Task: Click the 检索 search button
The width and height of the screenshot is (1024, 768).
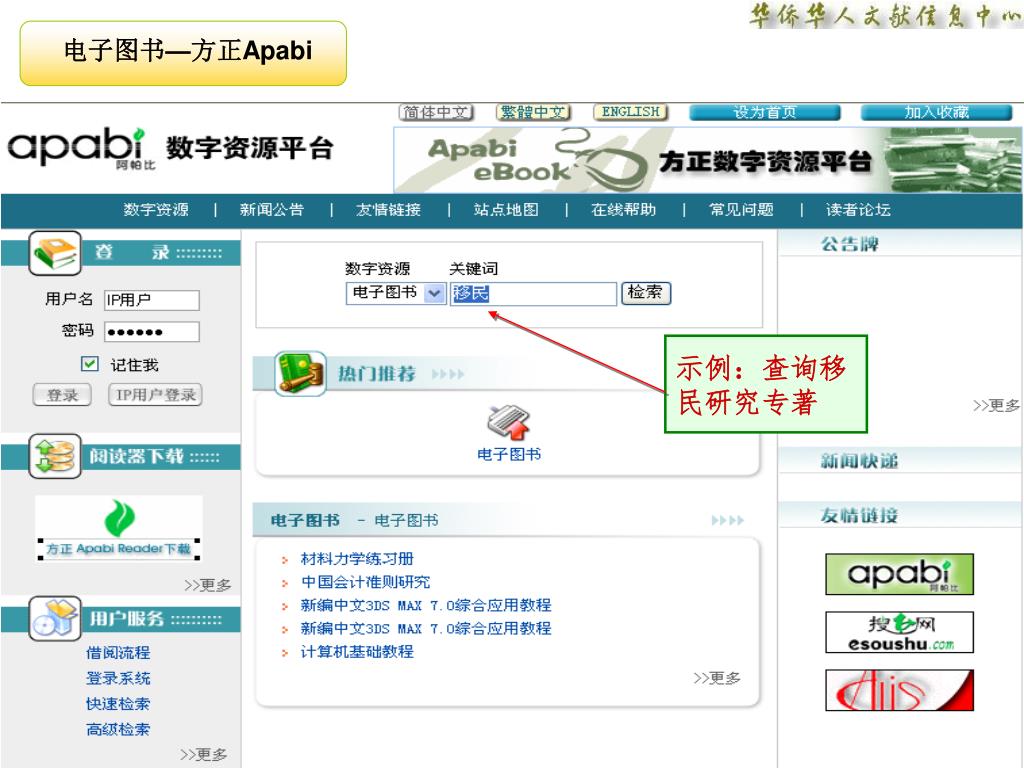Action: [x=646, y=293]
